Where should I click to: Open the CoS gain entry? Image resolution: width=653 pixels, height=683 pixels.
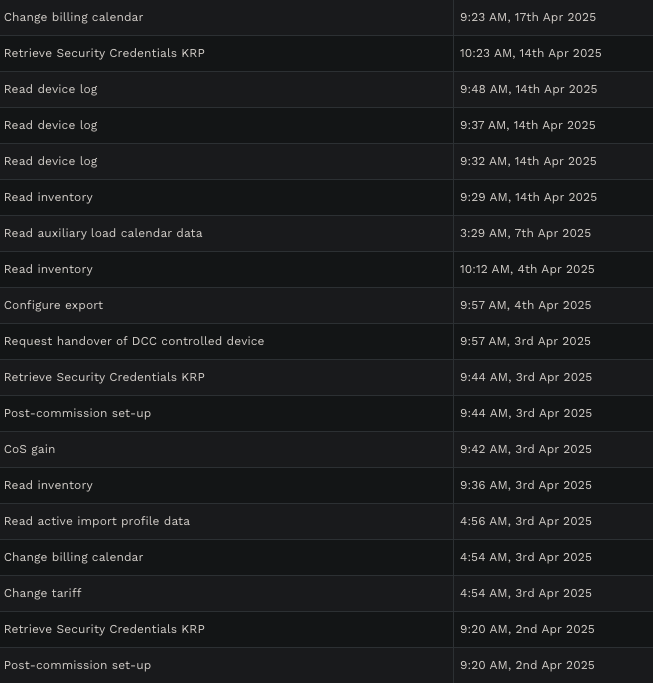pyautogui.click(x=326, y=450)
